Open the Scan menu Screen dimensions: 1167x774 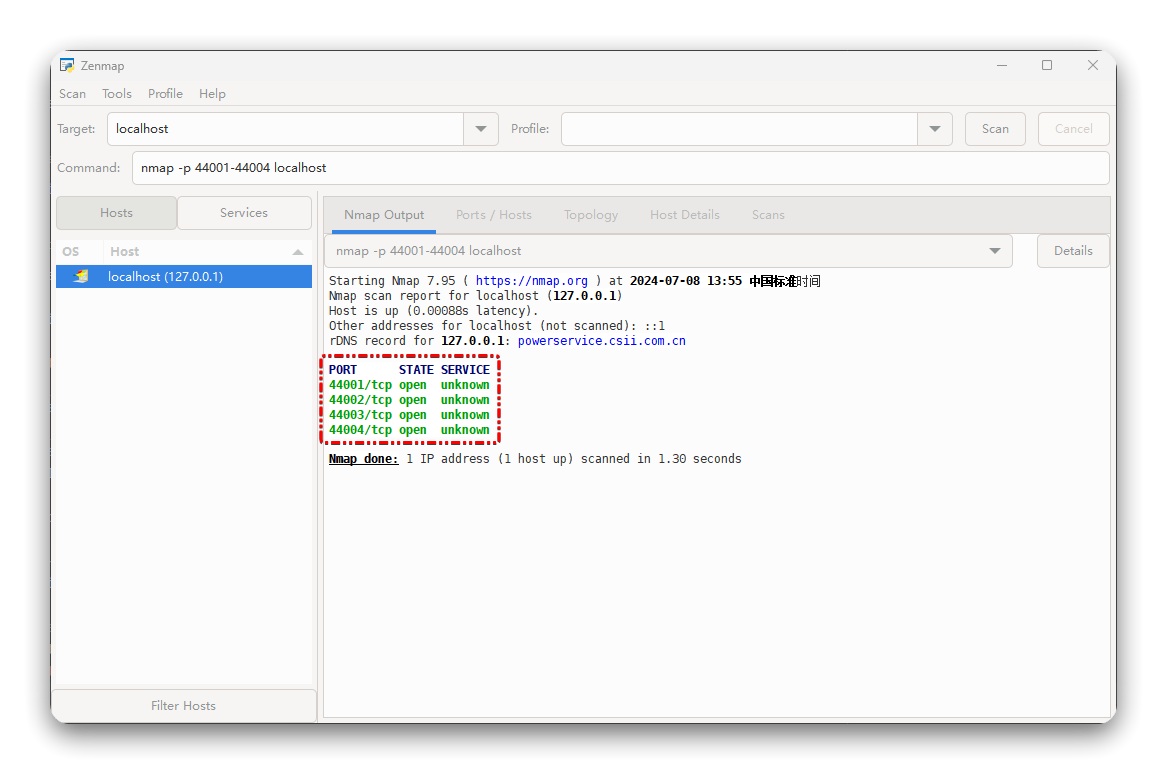[x=72, y=94]
